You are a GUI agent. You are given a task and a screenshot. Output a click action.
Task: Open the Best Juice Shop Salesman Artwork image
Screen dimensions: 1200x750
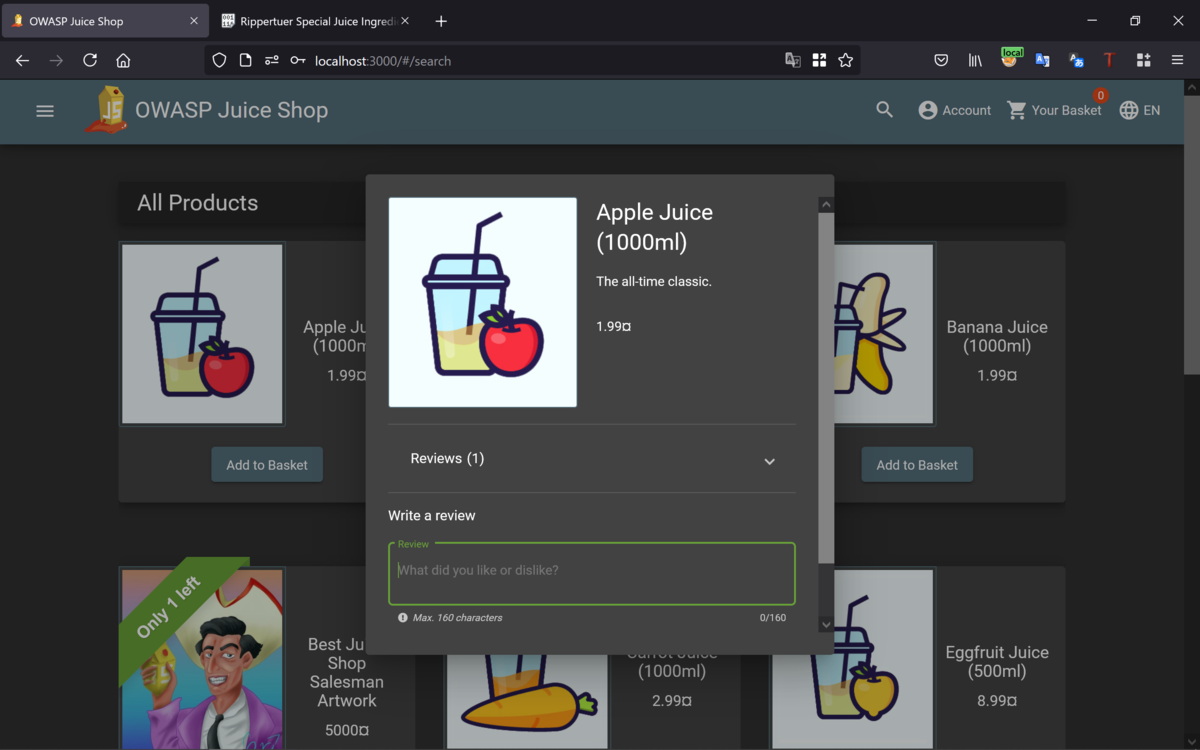pos(203,660)
